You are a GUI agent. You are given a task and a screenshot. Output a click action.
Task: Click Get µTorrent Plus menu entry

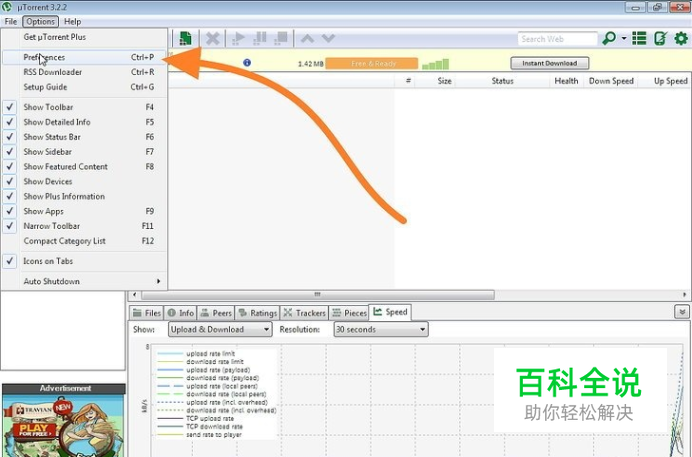click(84, 37)
